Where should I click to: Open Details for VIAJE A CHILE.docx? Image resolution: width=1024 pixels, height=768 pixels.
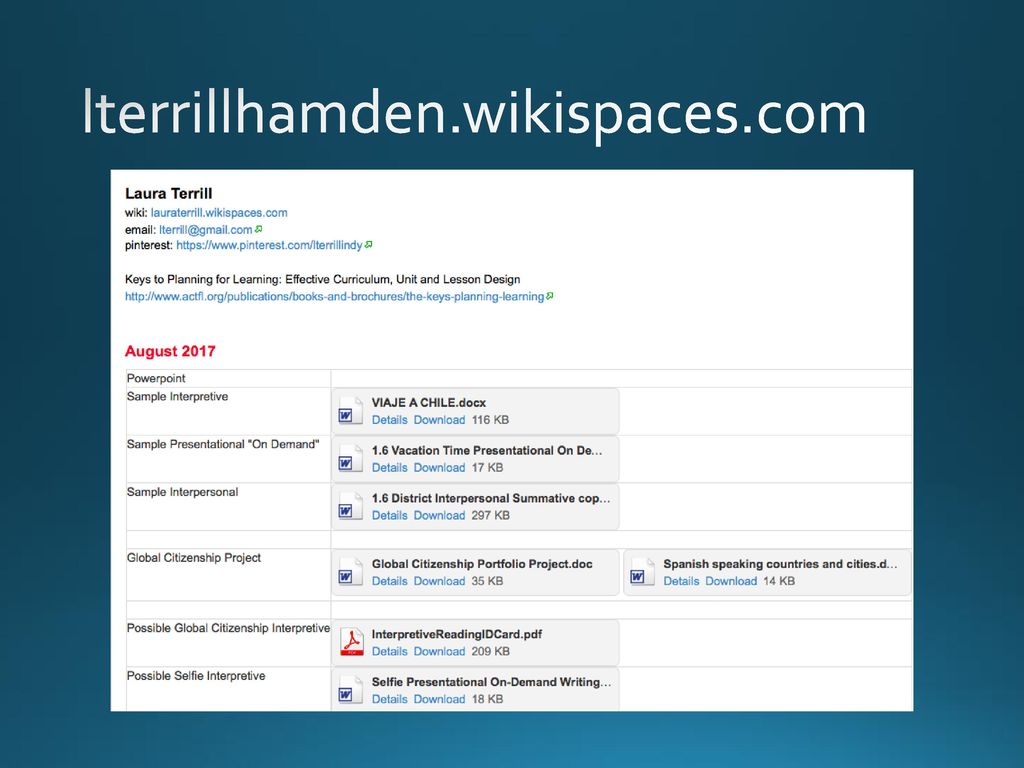[x=389, y=420]
